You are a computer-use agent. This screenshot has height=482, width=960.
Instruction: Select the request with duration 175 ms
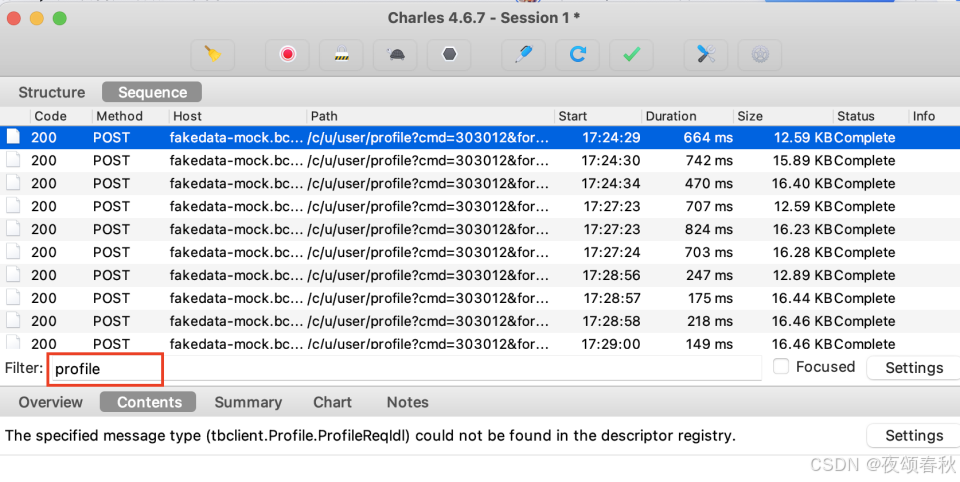pos(480,298)
